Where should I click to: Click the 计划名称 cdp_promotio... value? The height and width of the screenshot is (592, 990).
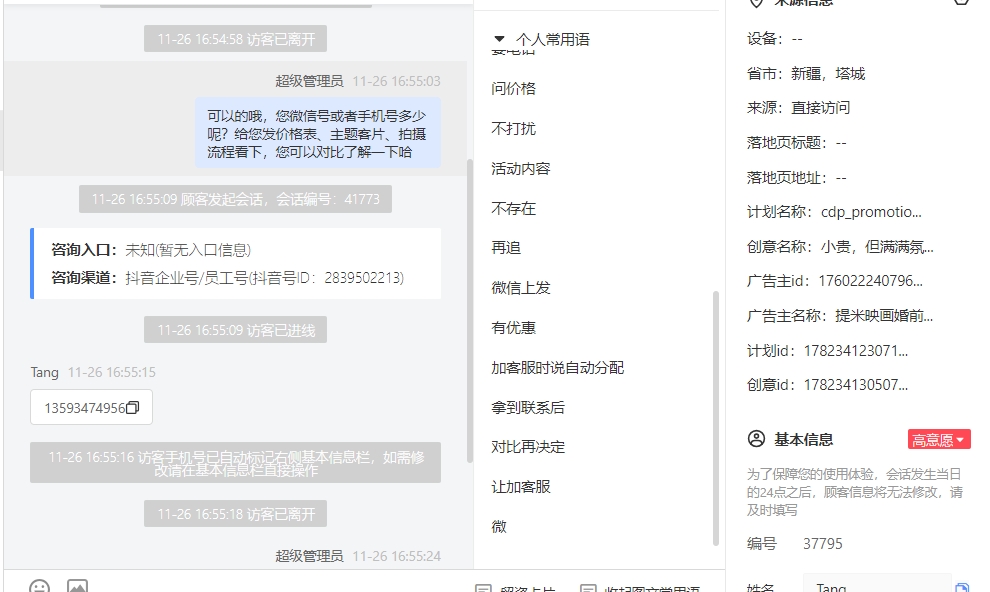[x=871, y=212]
